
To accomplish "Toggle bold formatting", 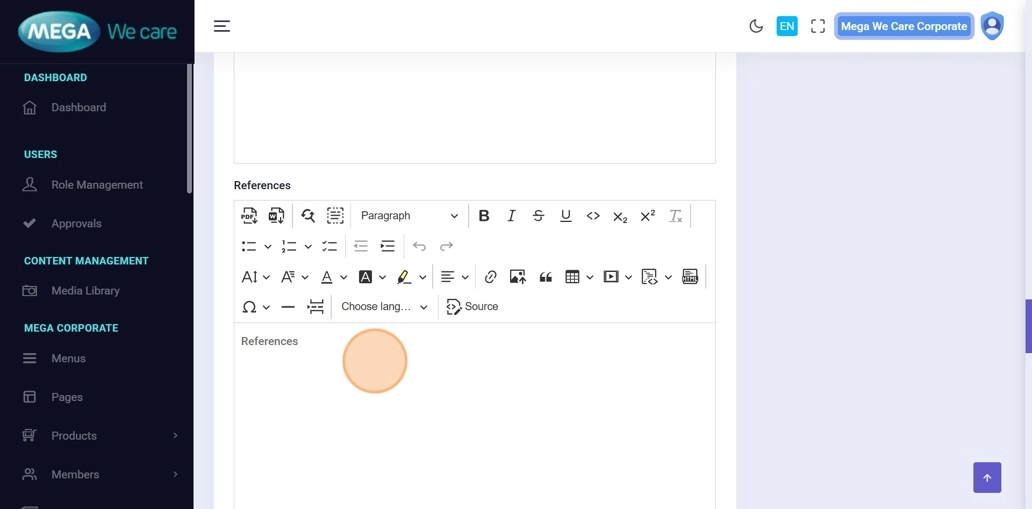I will click(x=484, y=216).
